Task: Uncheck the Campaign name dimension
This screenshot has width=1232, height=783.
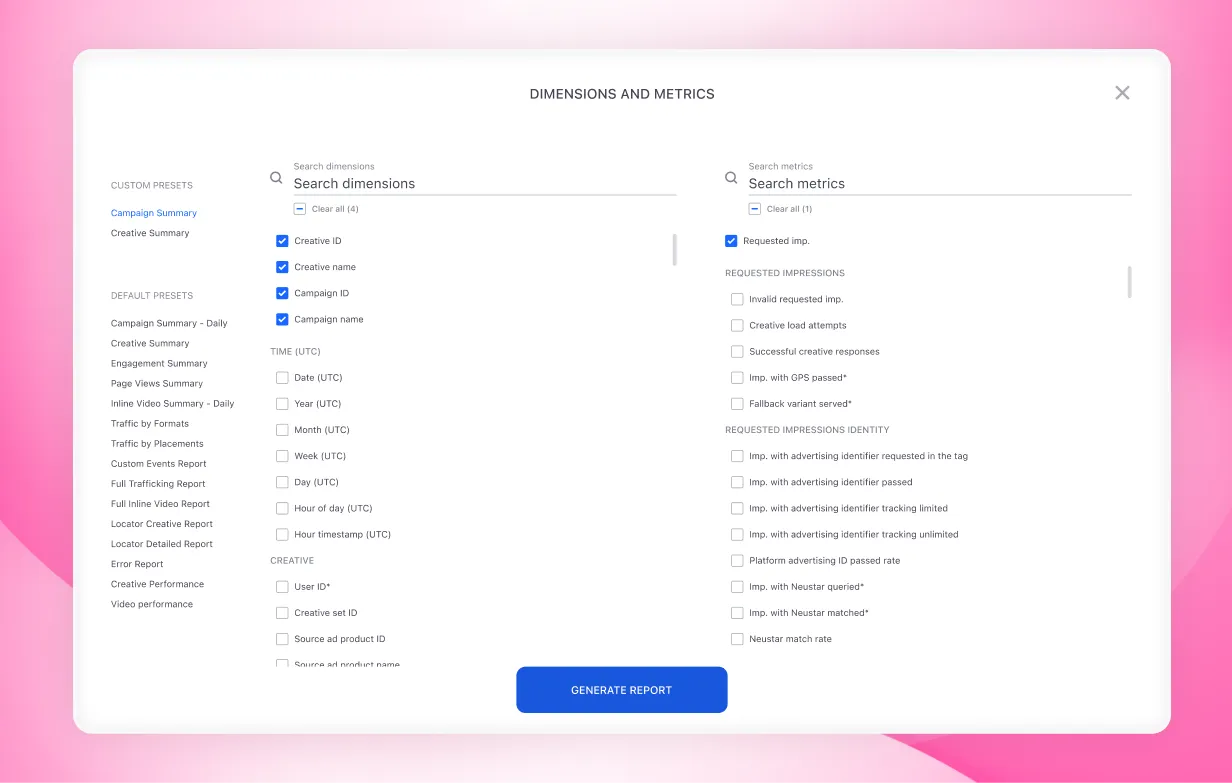Action: coord(282,319)
